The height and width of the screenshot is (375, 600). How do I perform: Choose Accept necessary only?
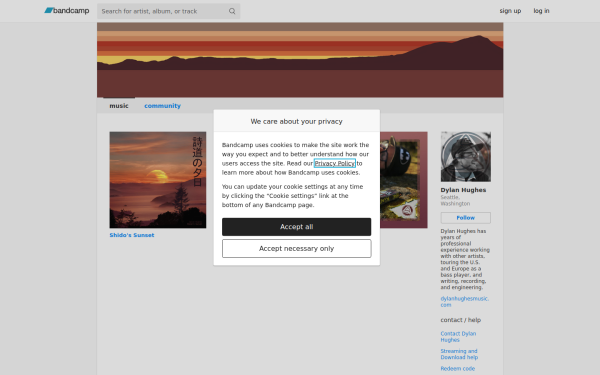pos(297,248)
